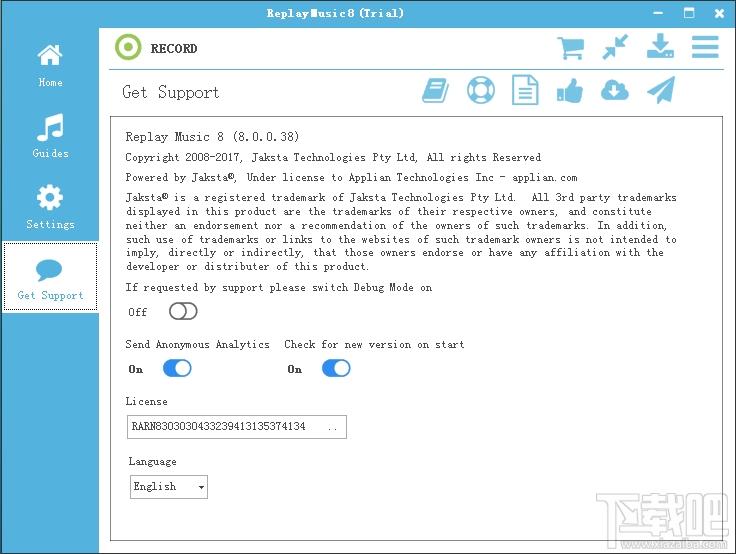
Task: Open the shopping cart purchase icon
Action: click(570, 47)
